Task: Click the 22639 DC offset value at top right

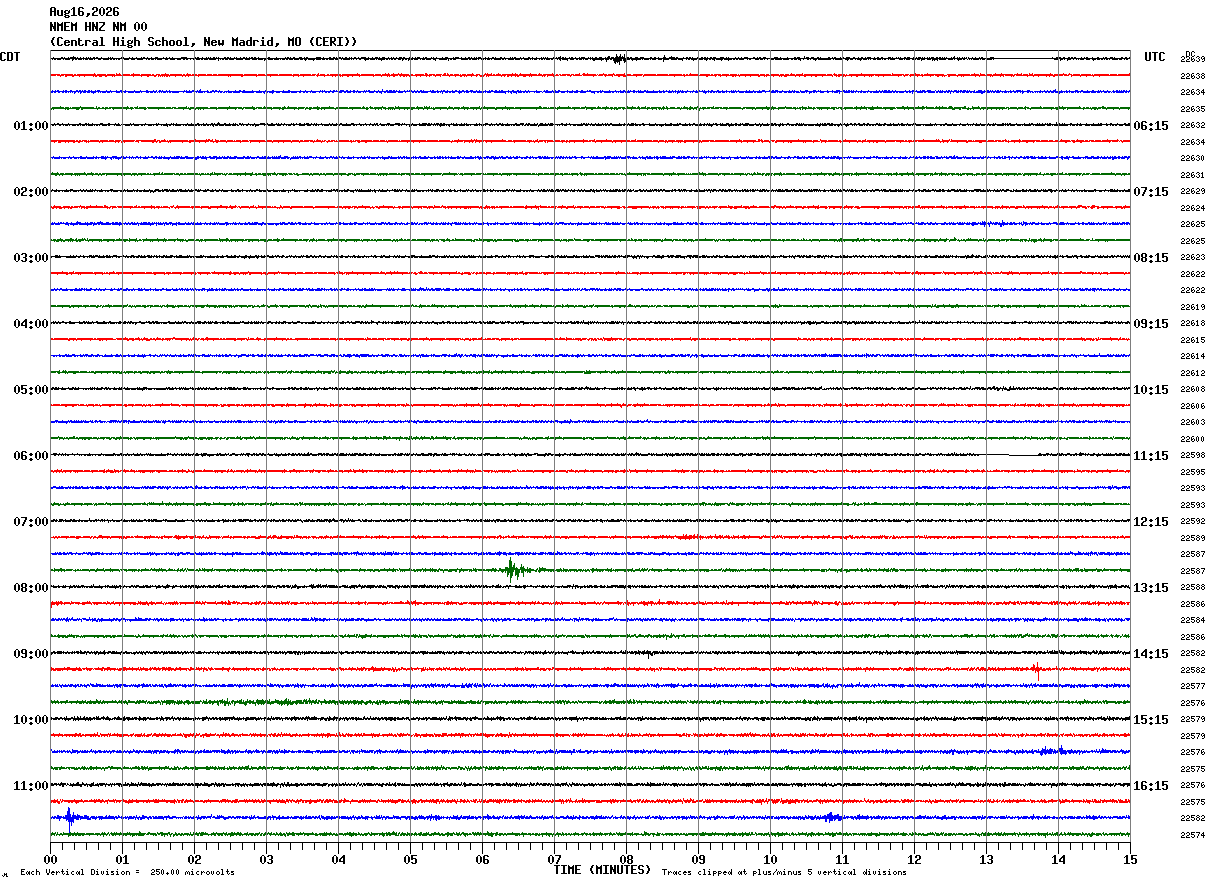Action: click(1192, 60)
